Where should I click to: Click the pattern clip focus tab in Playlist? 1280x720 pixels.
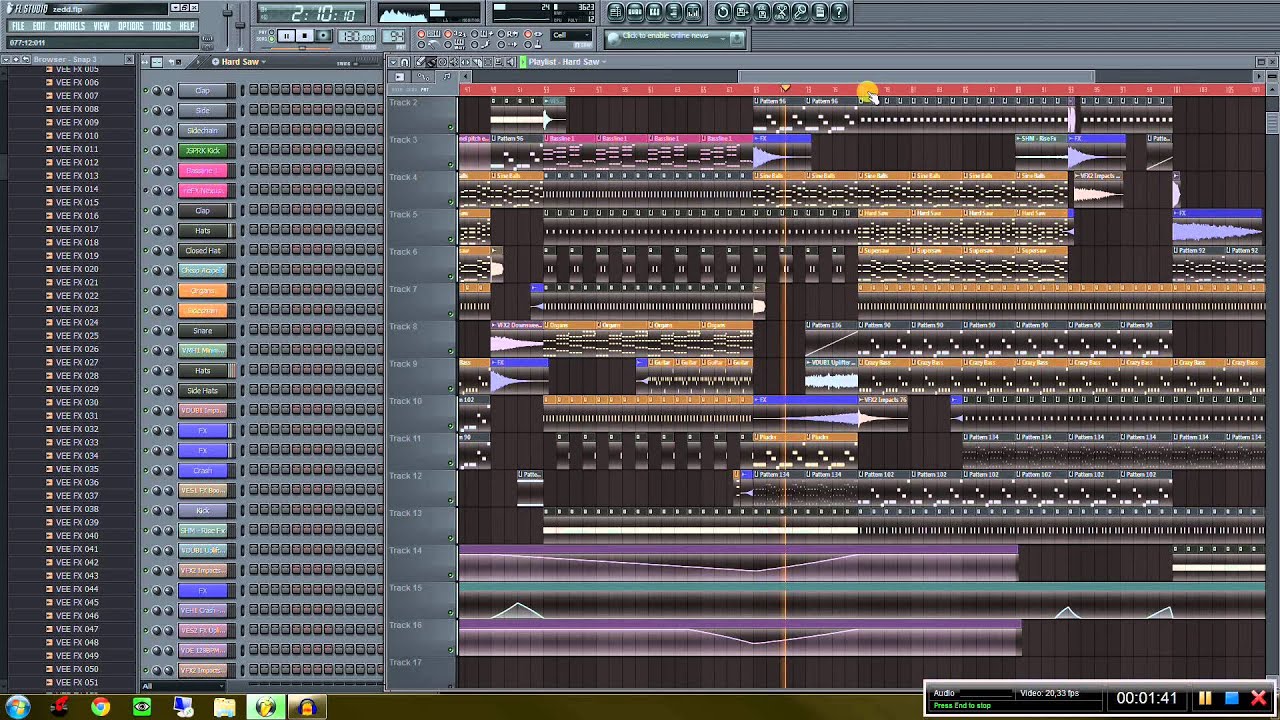point(447,77)
